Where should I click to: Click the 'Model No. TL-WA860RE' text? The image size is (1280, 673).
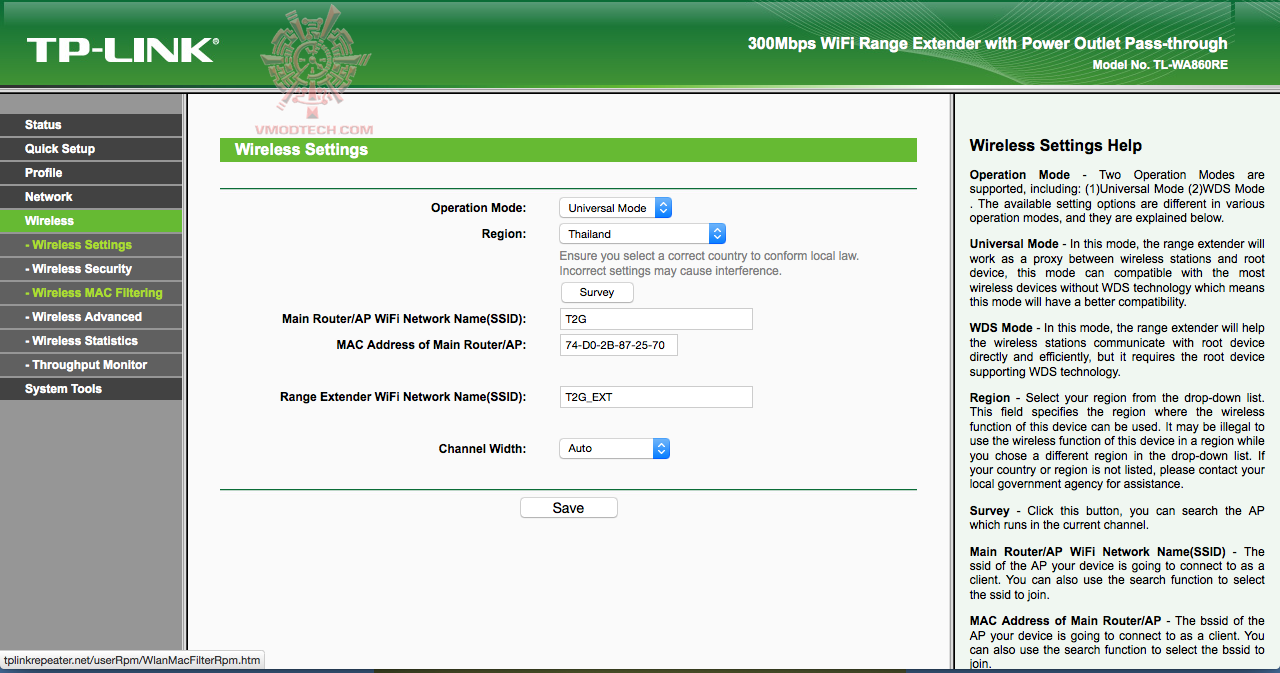click(1160, 65)
